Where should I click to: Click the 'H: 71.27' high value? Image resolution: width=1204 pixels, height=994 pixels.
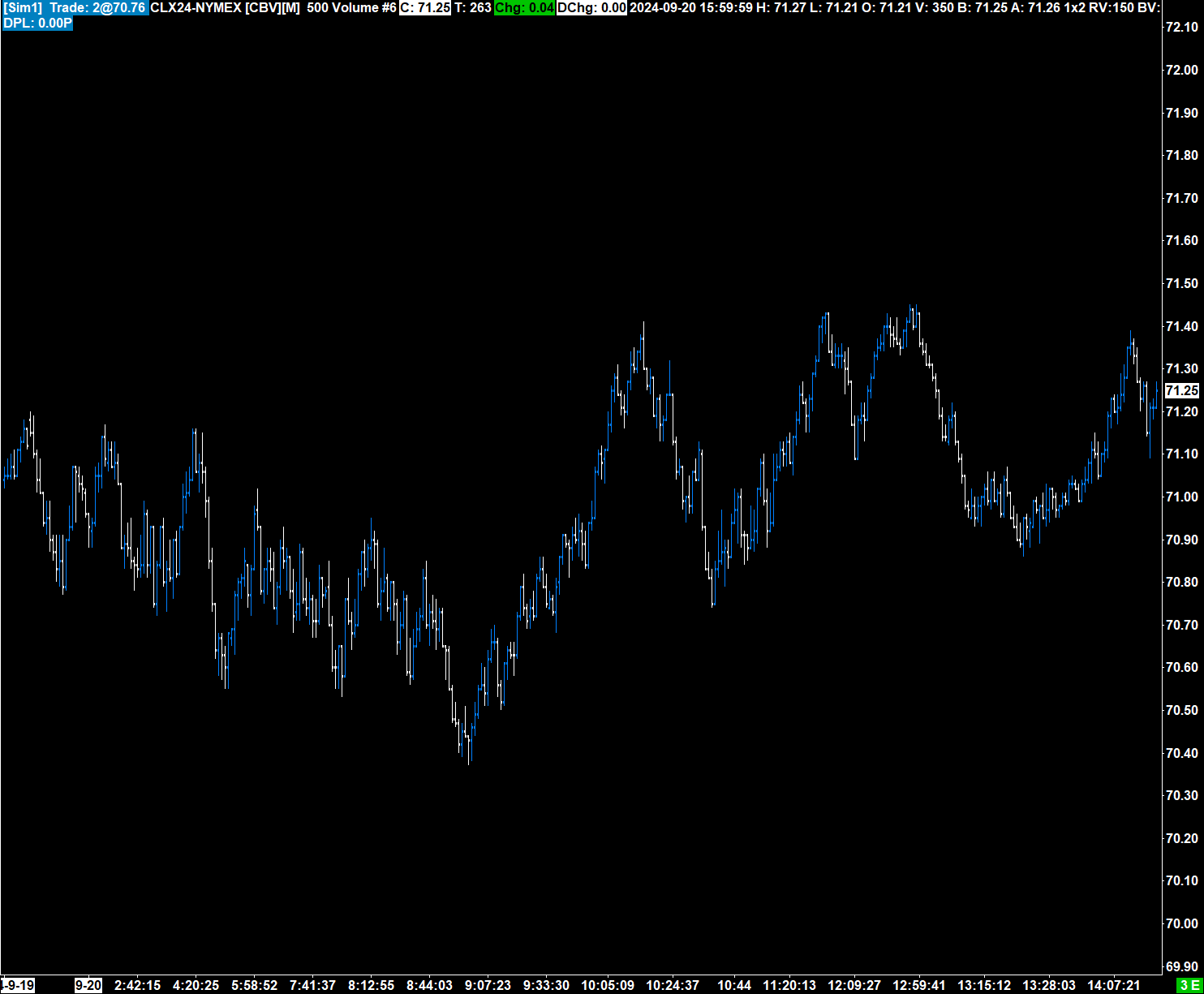coord(781,7)
